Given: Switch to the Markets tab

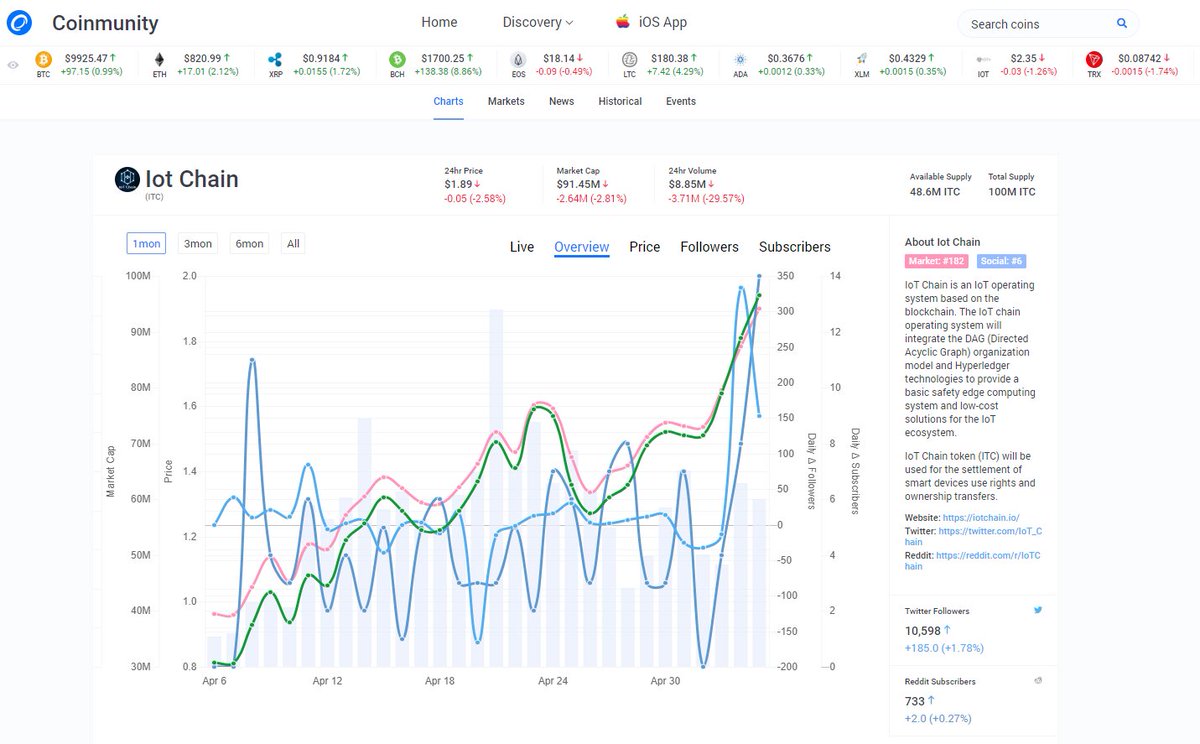Looking at the screenshot, I should coord(506,101).
